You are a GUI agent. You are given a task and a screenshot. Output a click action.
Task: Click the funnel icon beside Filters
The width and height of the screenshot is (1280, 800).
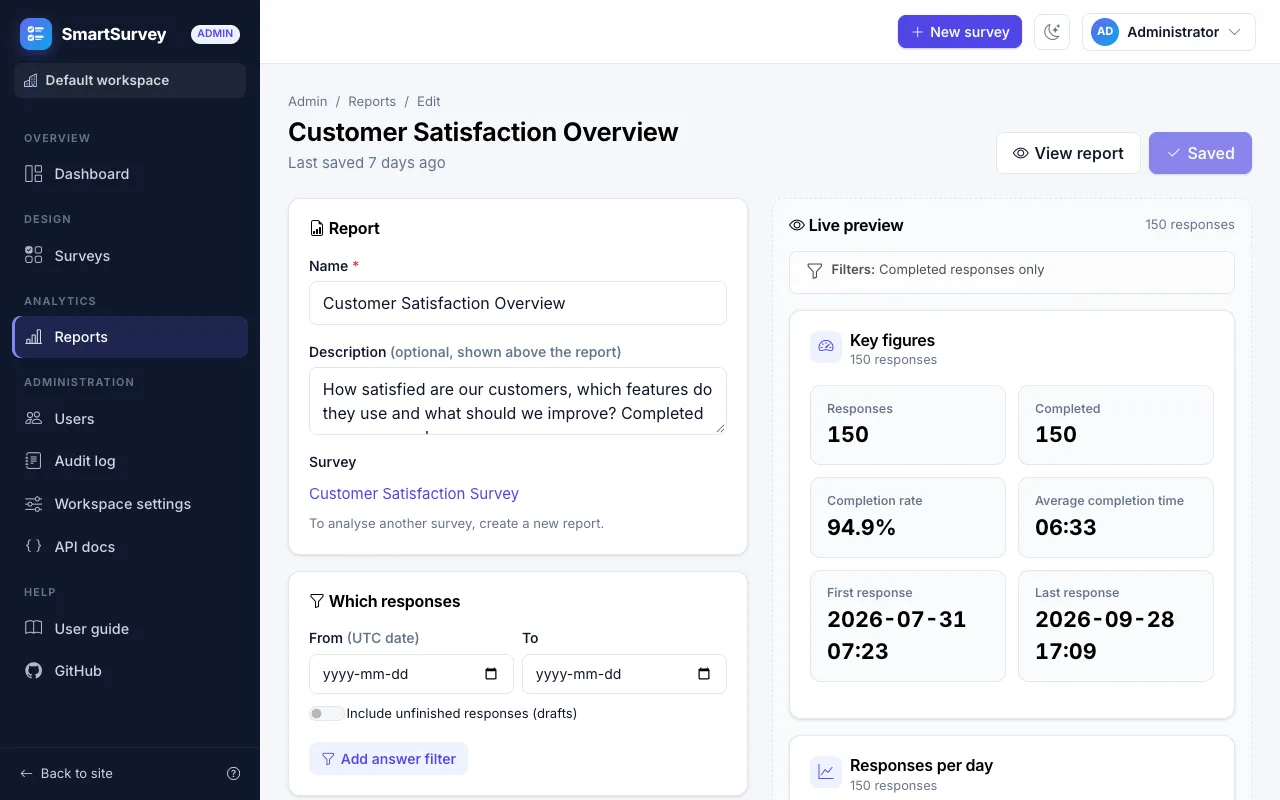click(x=815, y=270)
